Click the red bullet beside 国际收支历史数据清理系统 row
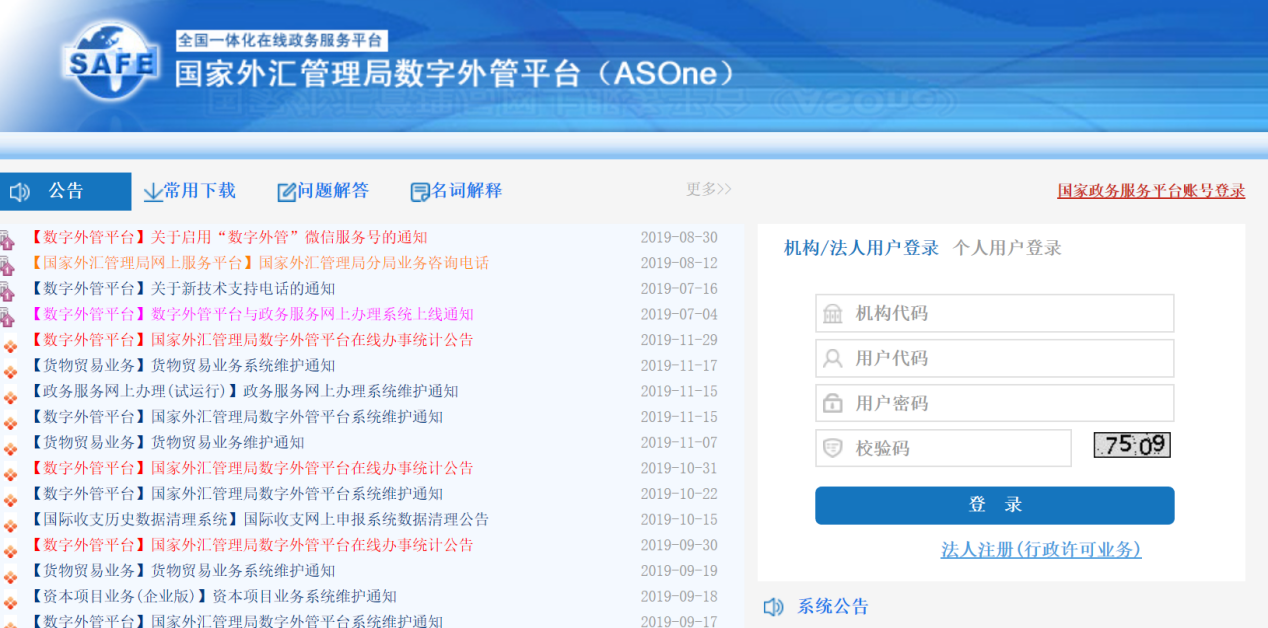Screen dimensions: 1268x628 [10, 526]
